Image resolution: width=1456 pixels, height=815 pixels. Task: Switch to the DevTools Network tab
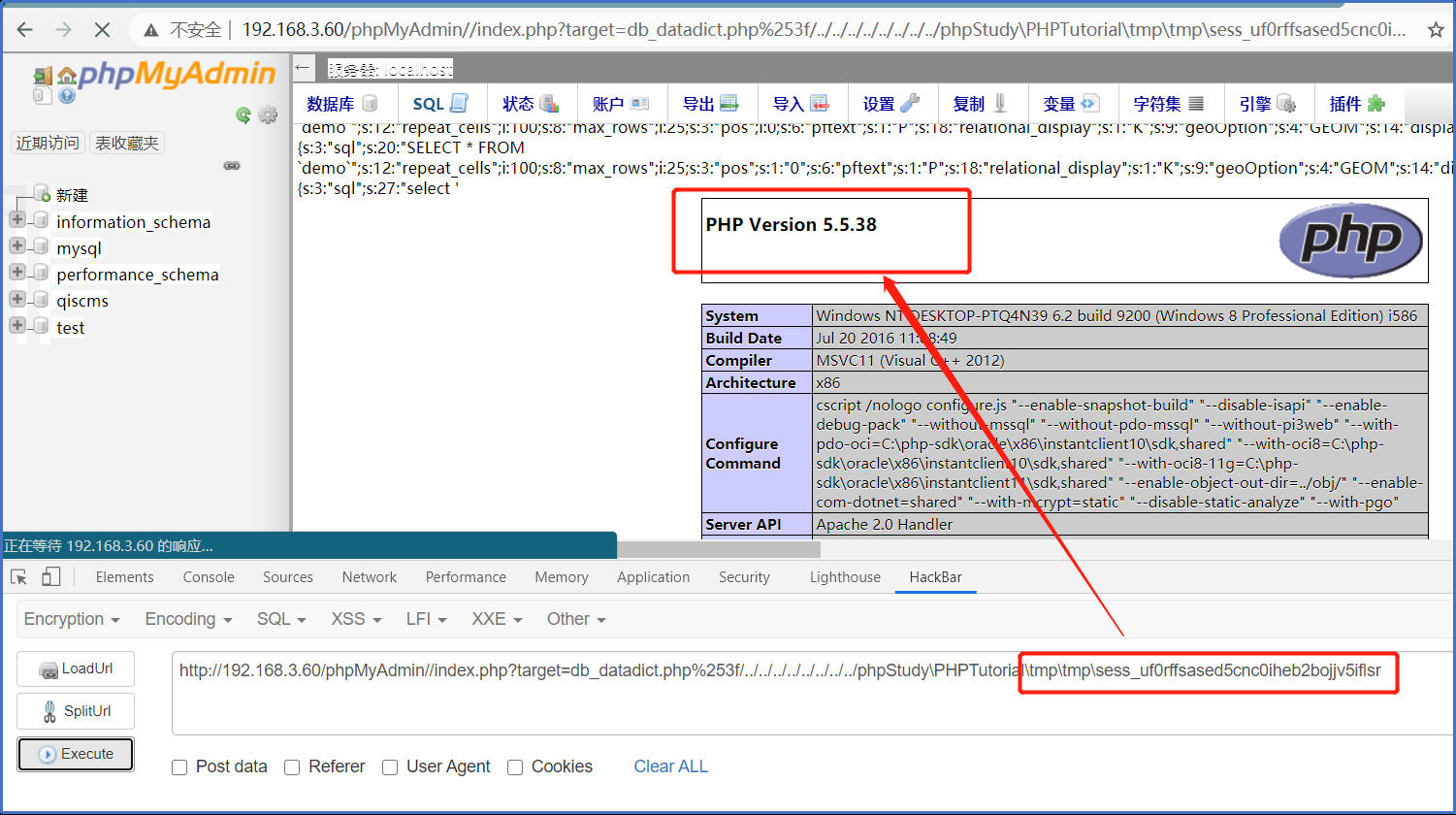click(369, 577)
